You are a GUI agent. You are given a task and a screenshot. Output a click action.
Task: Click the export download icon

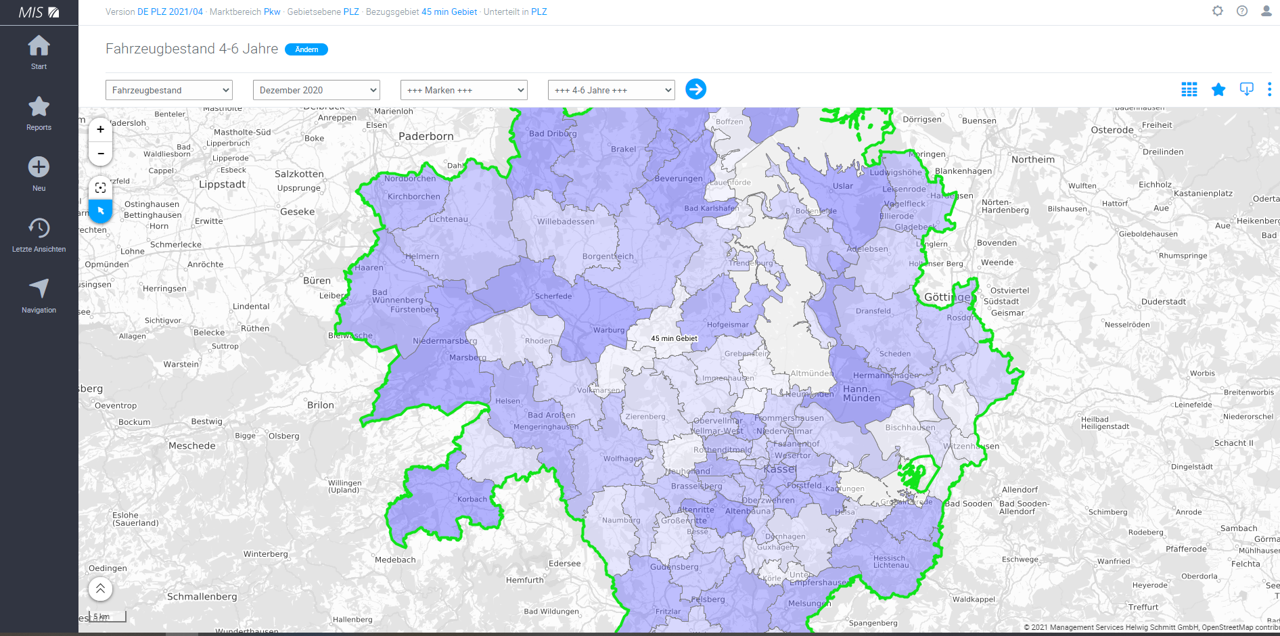tap(1246, 89)
